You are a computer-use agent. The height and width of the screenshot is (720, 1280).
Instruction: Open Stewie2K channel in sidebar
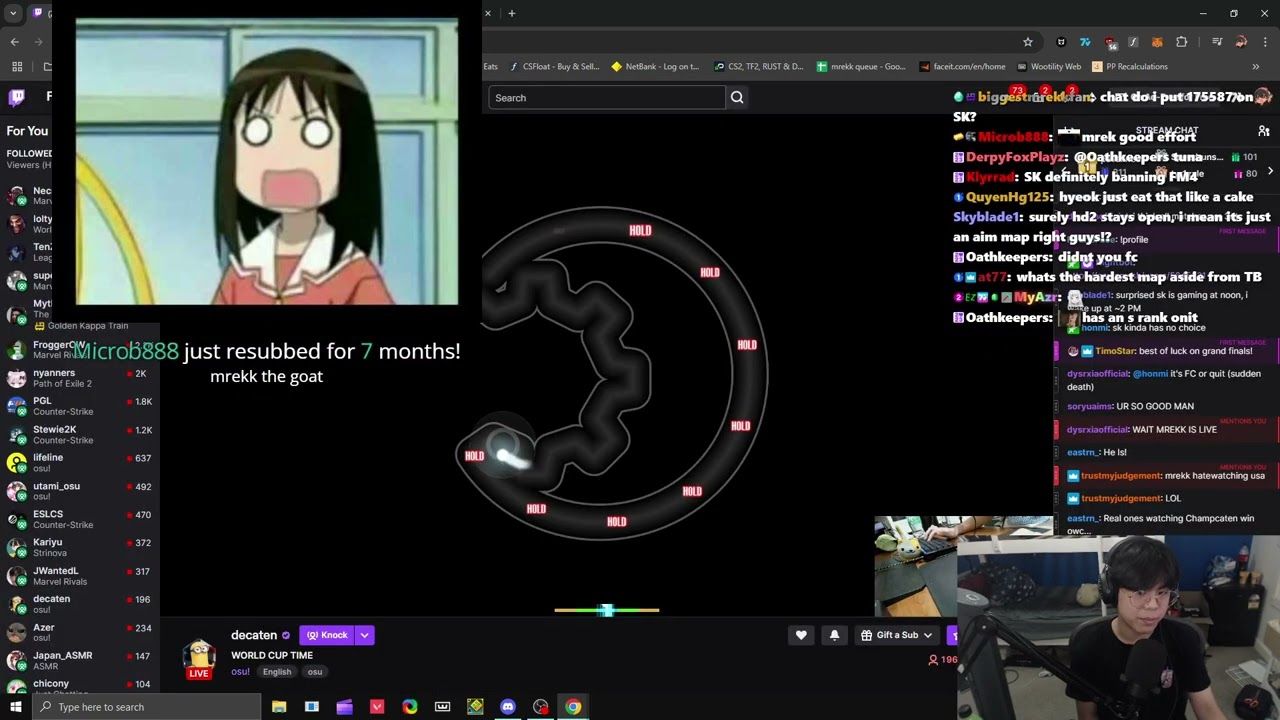click(x=80, y=435)
